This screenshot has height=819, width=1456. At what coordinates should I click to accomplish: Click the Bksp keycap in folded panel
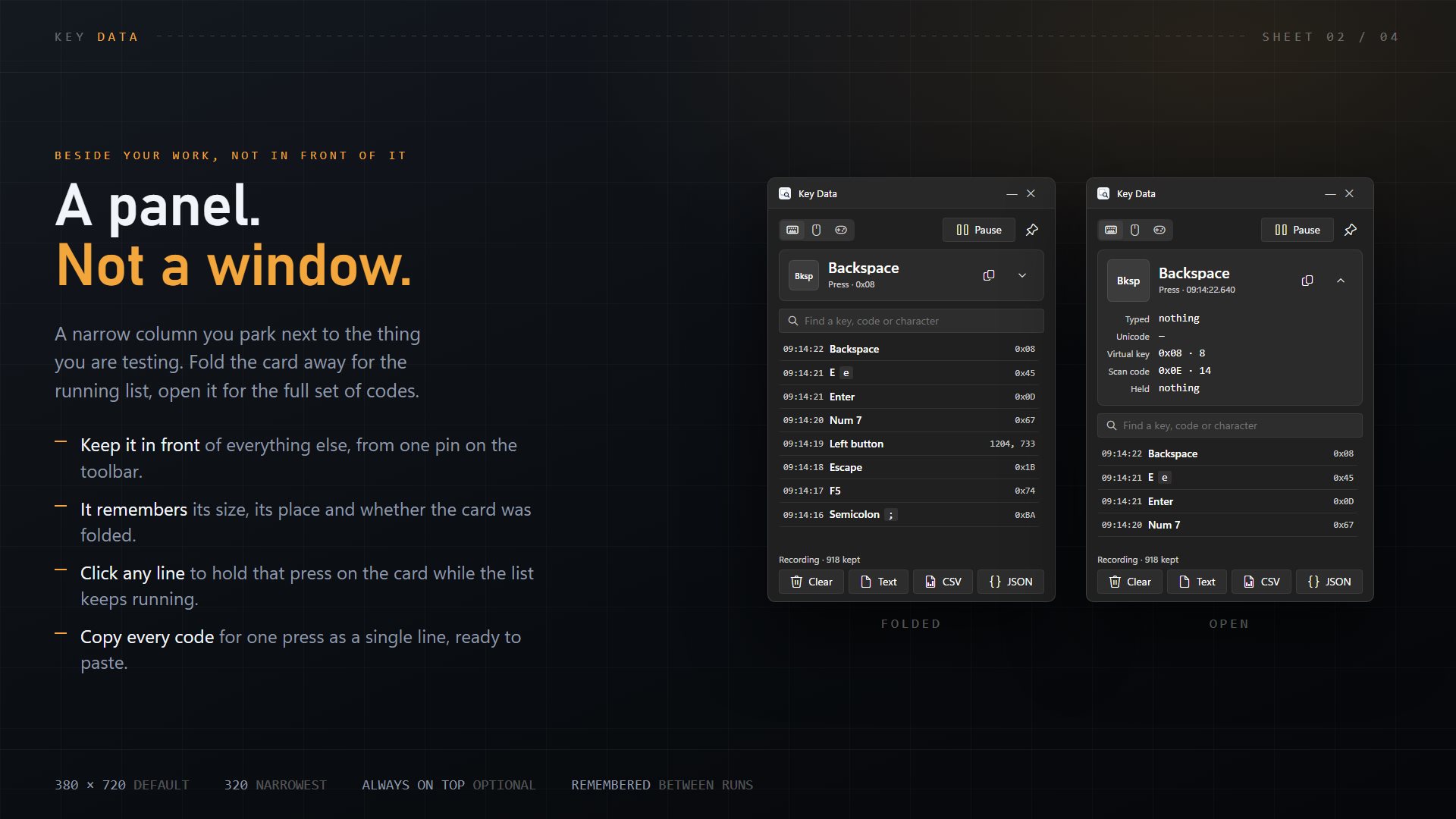click(x=804, y=276)
